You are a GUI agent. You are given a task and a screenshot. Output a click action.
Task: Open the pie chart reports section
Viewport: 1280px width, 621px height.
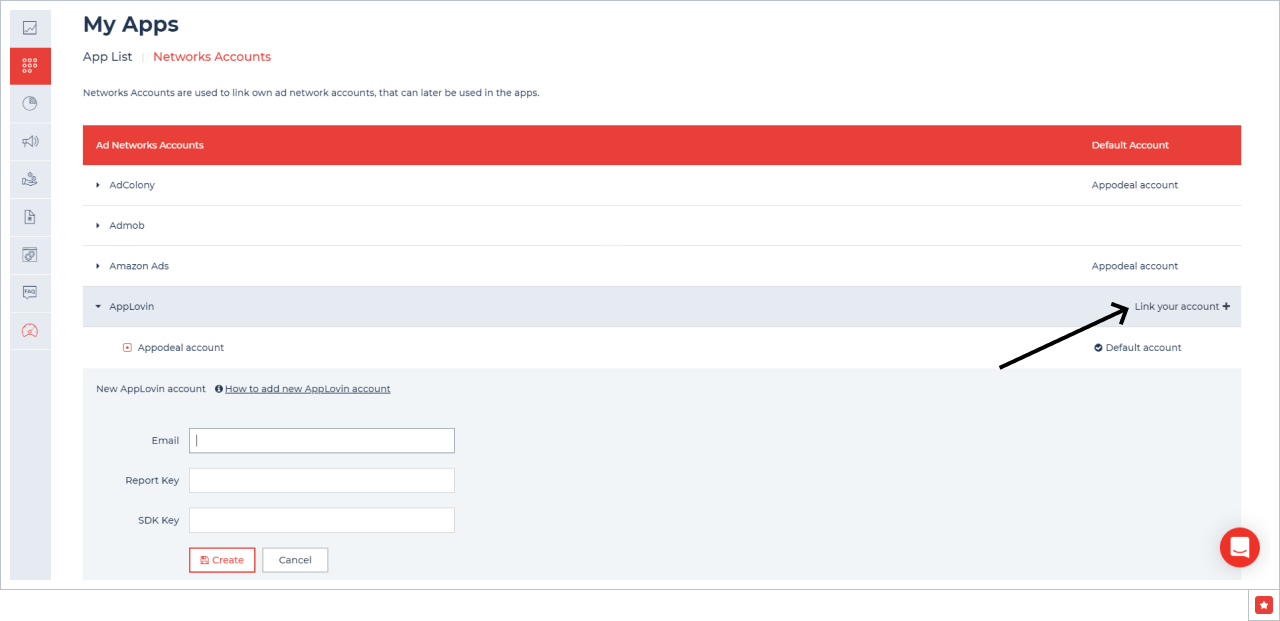pos(30,103)
